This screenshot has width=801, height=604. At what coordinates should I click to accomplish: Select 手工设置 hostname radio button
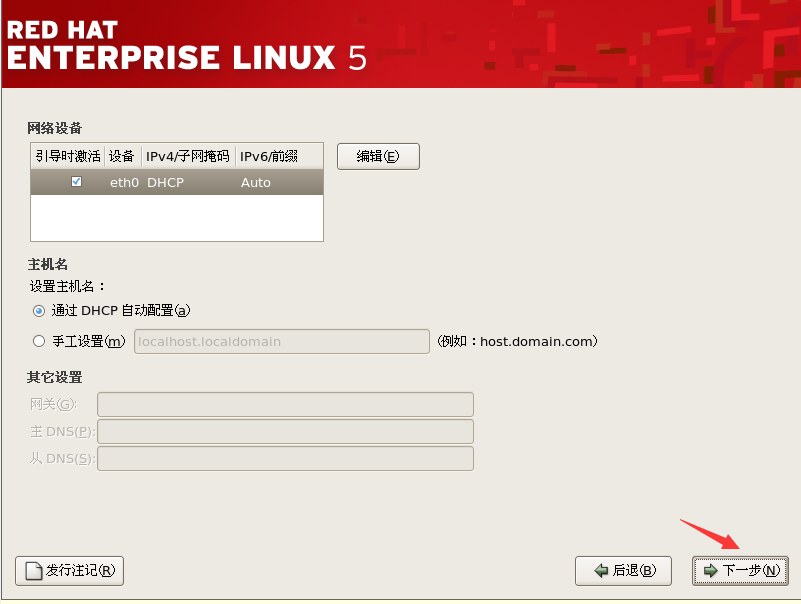coord(38,341)
